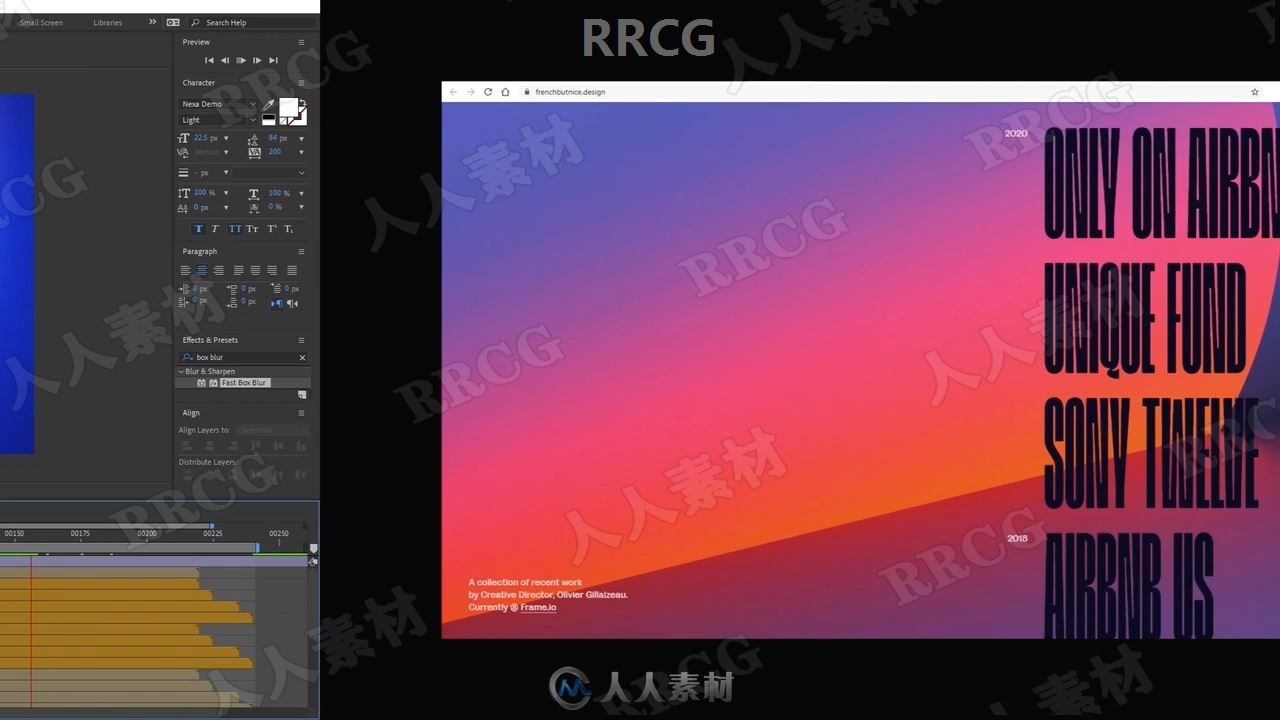Screen dimensions: 1280x720
Task: Play the preview in Preview panel
Action: tap(241, 60)
